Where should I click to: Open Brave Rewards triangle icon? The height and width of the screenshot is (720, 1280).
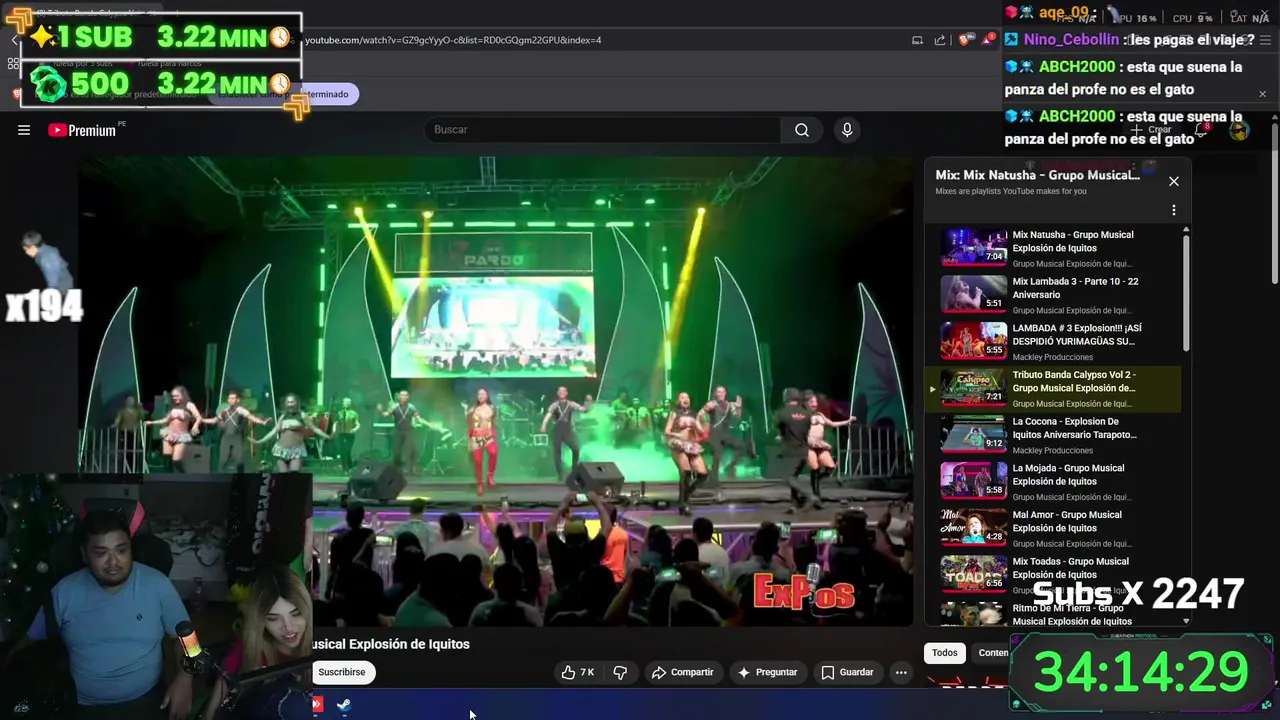tap(989, 39)
